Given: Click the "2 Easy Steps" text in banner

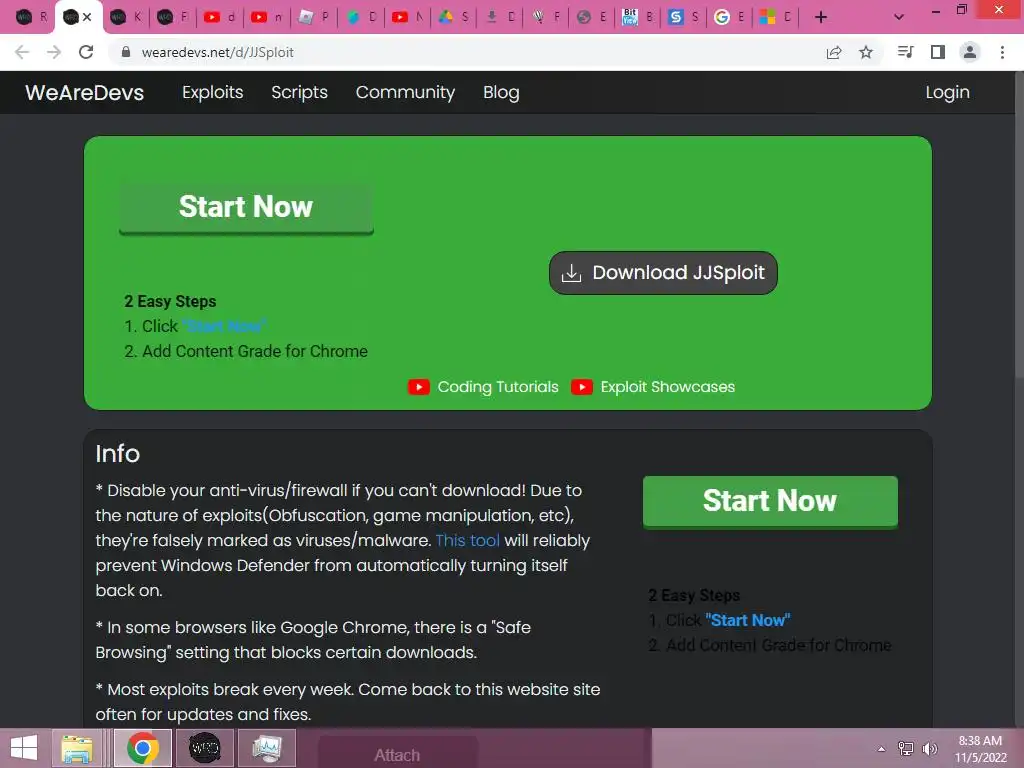Looking at the screenshot, I should pyautogui.click(x=170, y=301).
